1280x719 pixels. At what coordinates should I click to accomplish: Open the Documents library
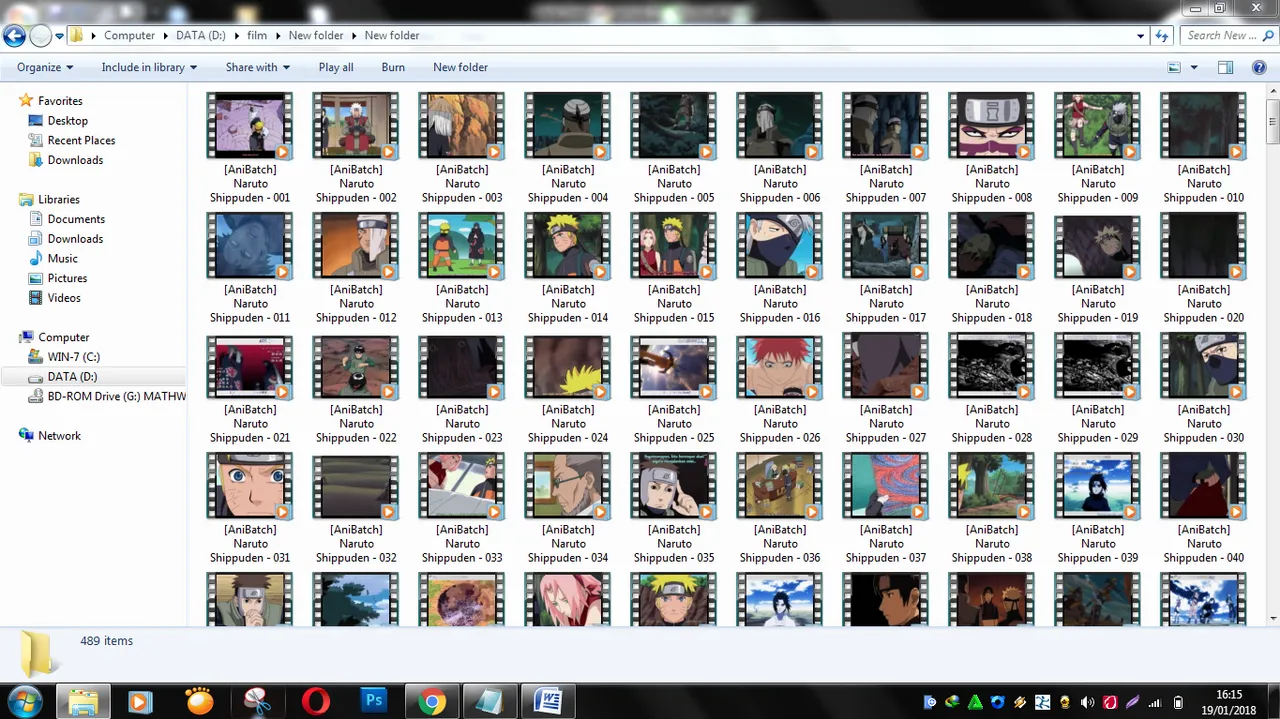coord(76,219)
